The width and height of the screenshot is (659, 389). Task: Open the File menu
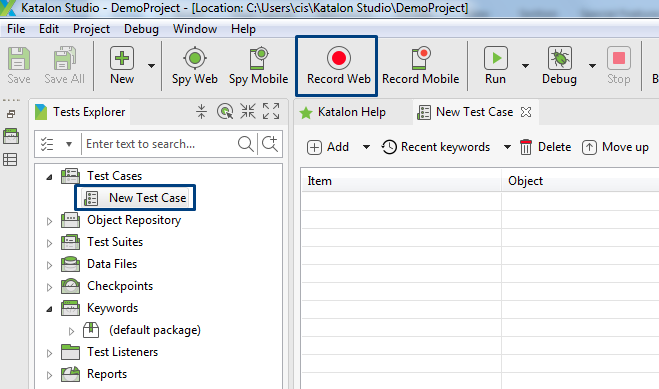point(16,29)
